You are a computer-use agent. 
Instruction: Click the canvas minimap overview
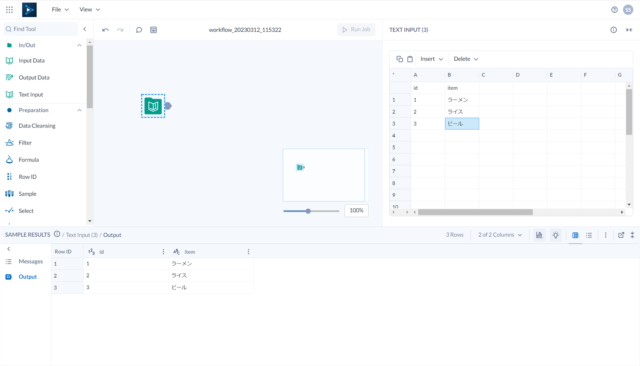pos(324,175)
